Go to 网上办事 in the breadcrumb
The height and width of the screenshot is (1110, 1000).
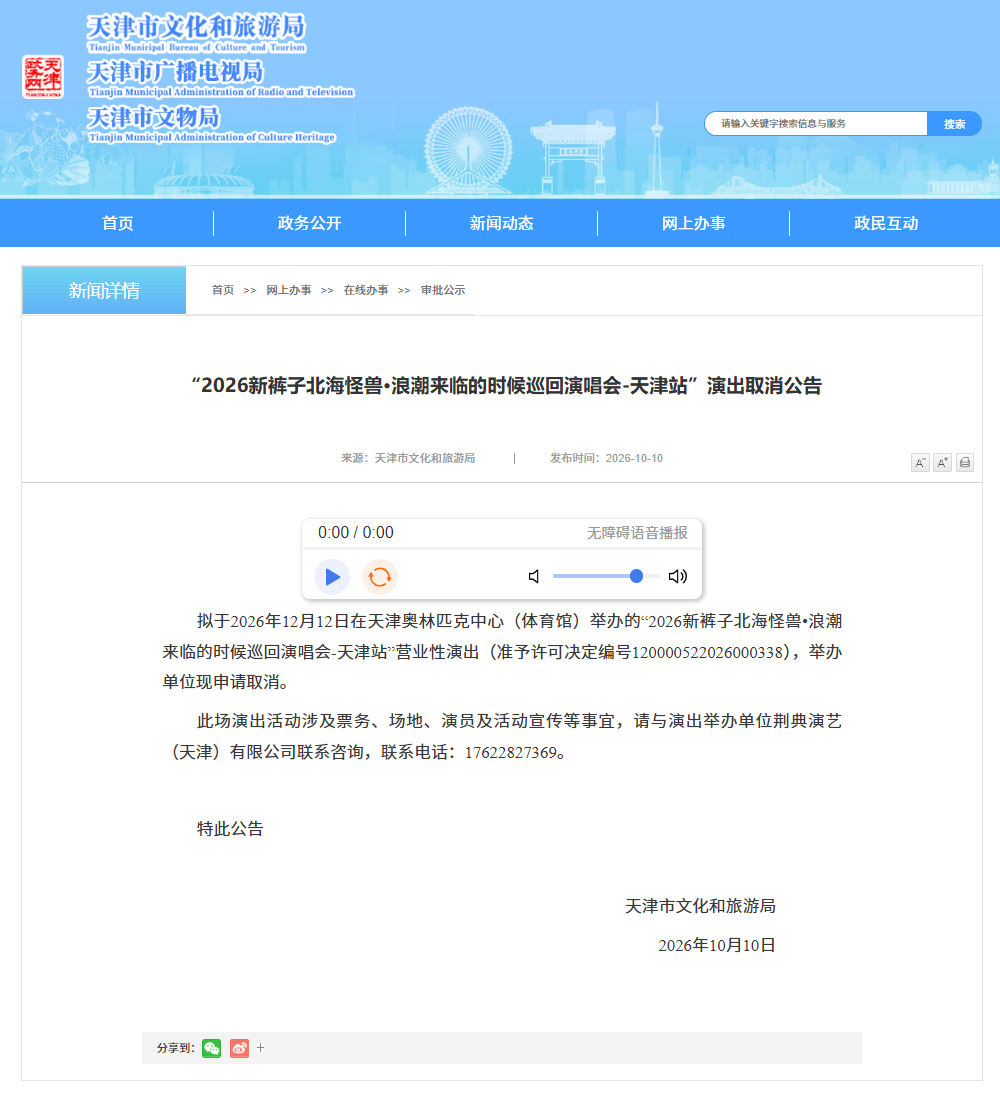point(289,290)
